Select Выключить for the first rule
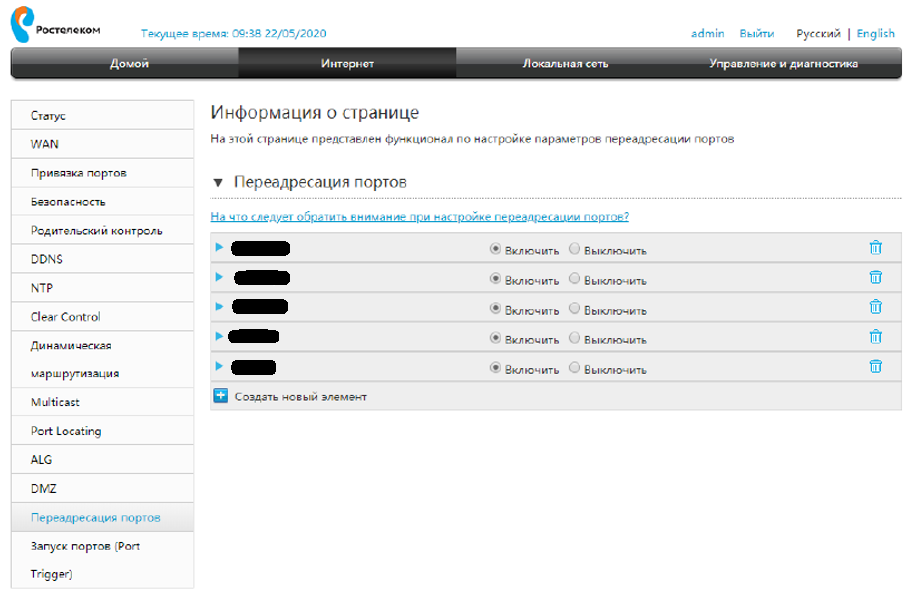Image resolution: width=917 pixels, height=602 pixels. click(574, 249)
